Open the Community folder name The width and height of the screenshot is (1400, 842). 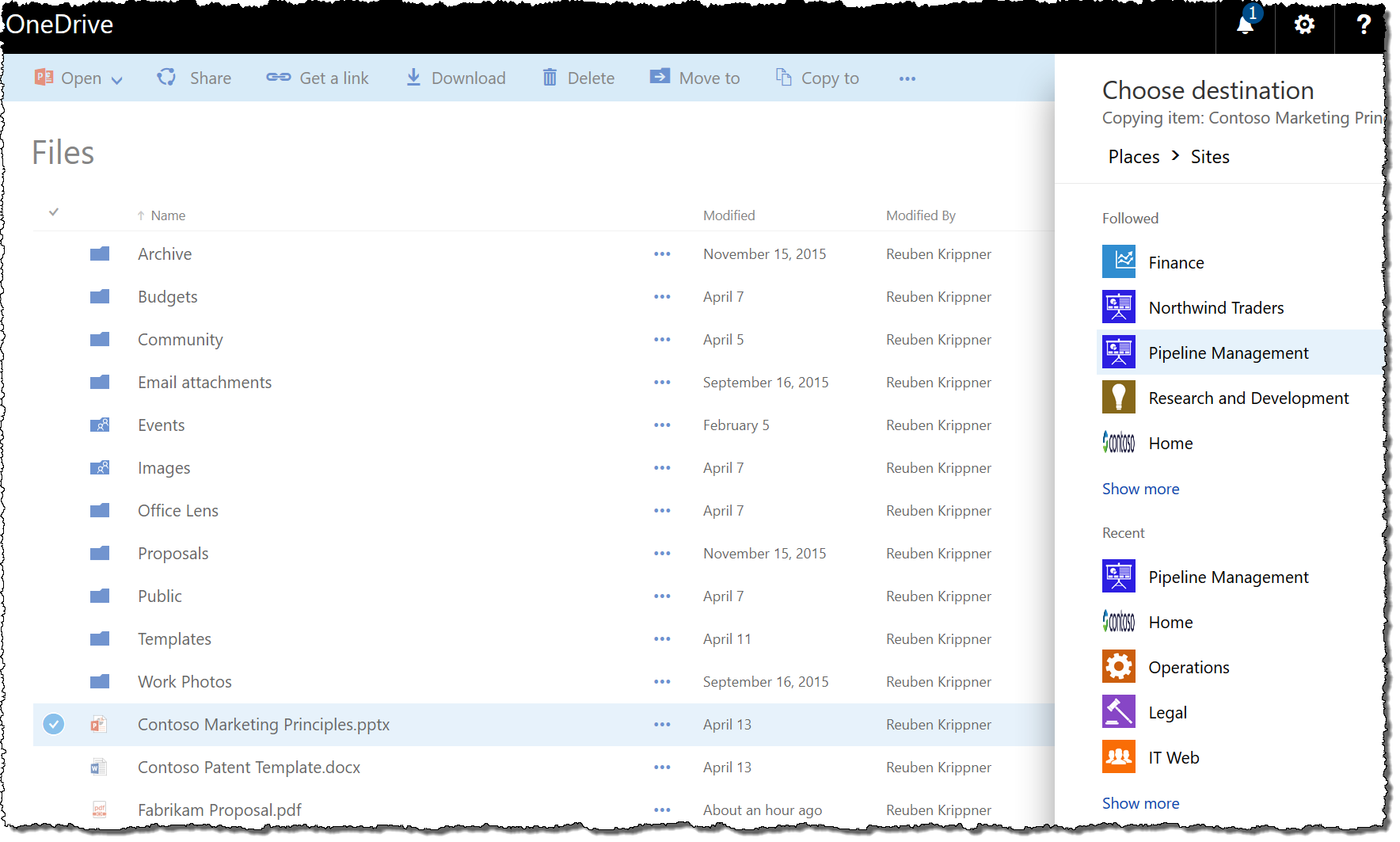click(180, 340)
